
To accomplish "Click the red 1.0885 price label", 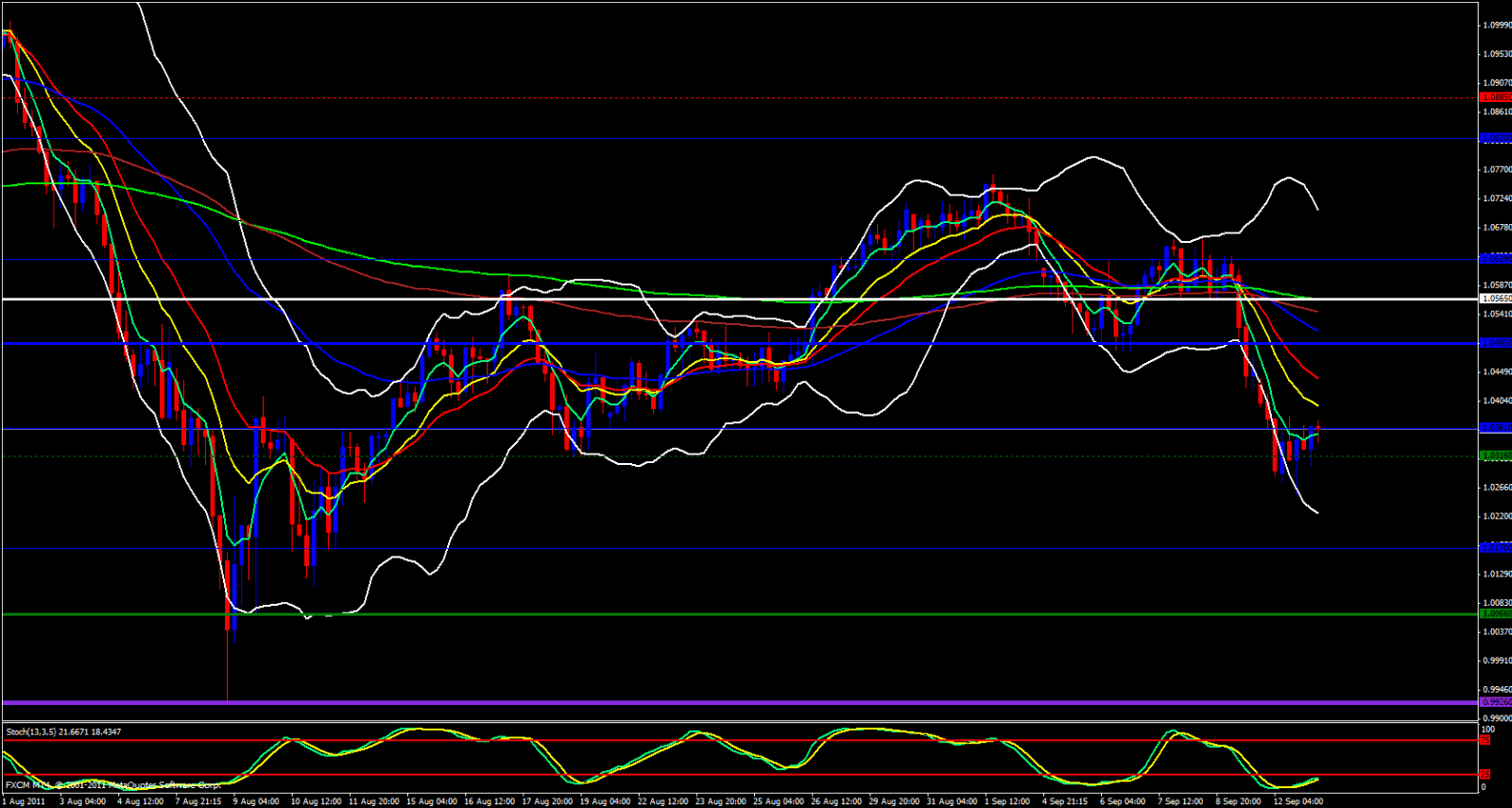I will (x=1496, y=97).
